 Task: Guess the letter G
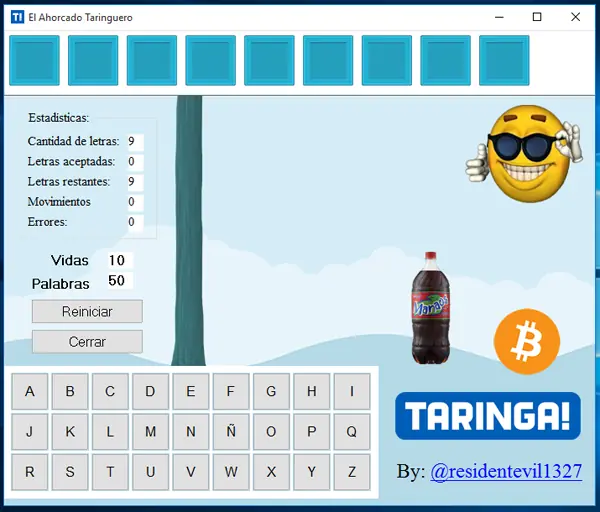click(x=271, y=391)
